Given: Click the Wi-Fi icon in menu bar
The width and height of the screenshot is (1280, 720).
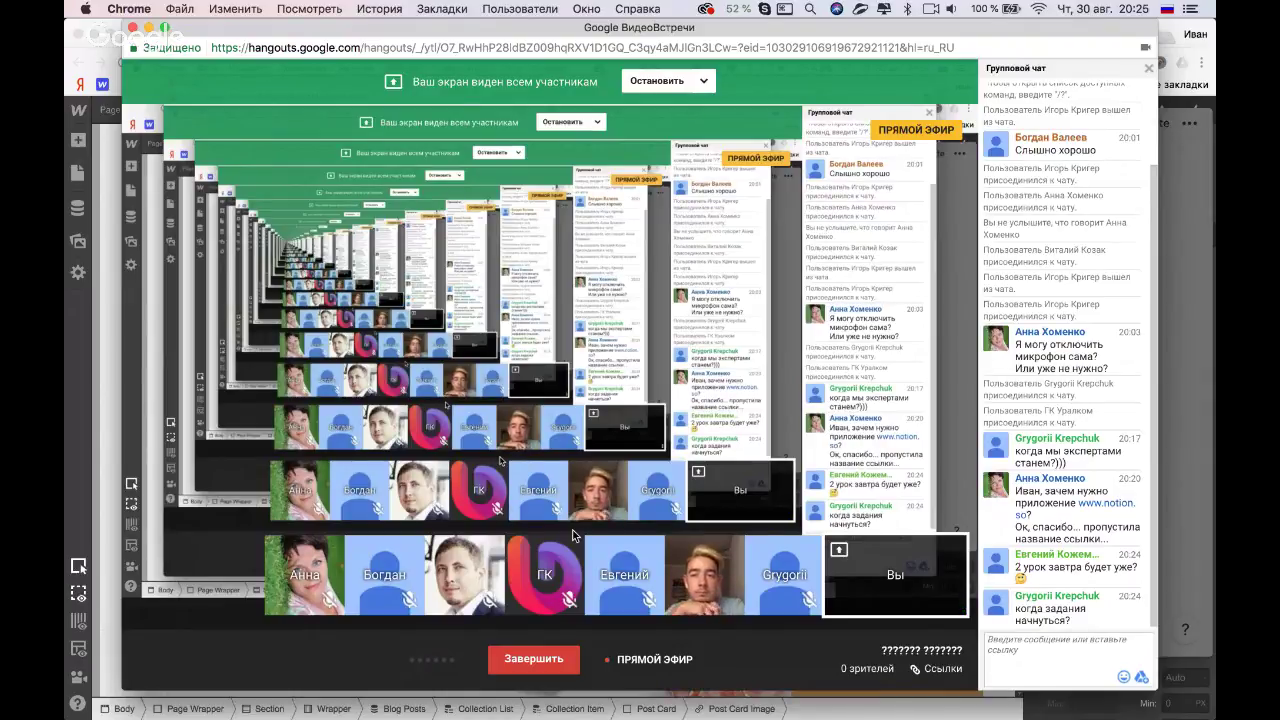Looking at the screenshot, I should 1038,9.
